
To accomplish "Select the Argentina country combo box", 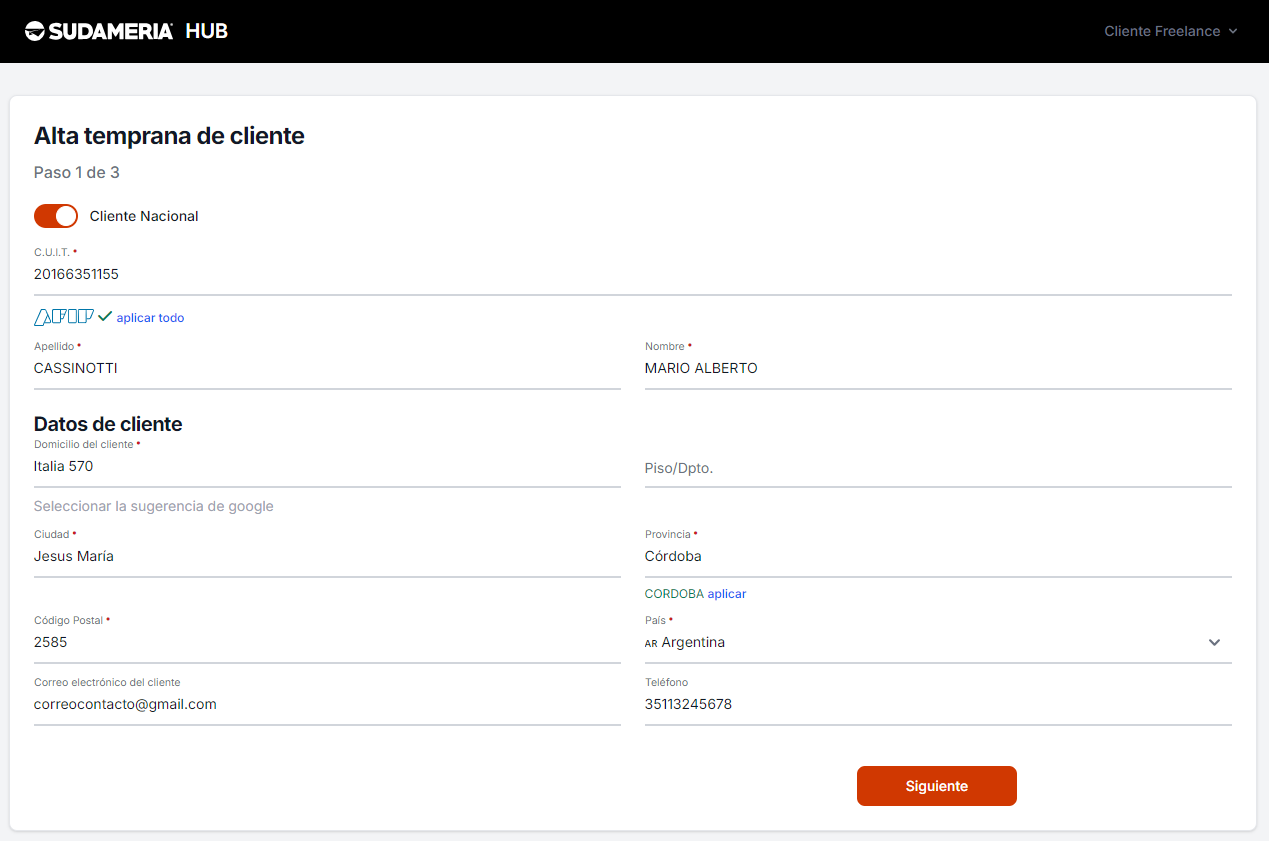I will coord(920,643).
